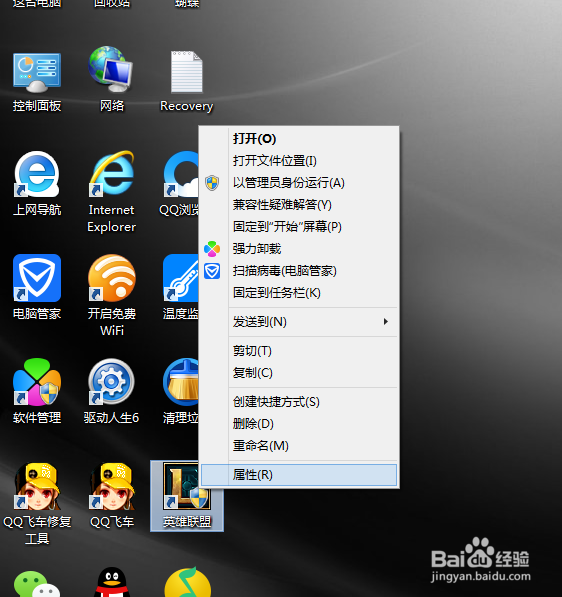Choose 复制(C) in the menu
562x597 pixels.
click(x=299, y=373)
